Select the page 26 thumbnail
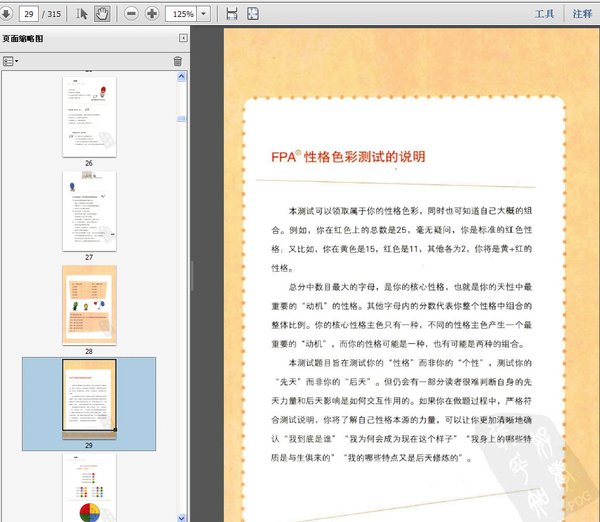 88,115
